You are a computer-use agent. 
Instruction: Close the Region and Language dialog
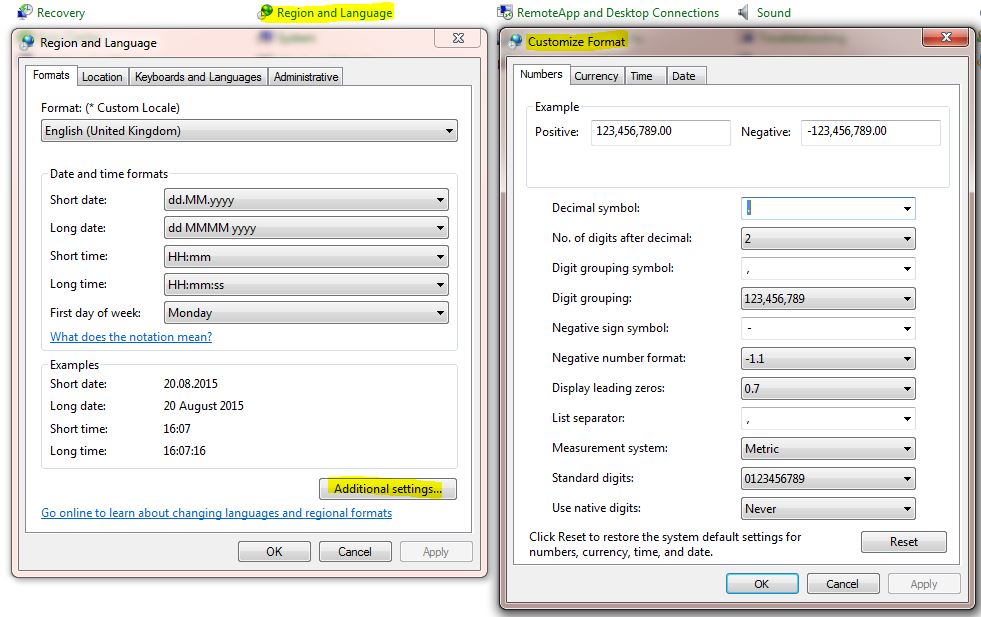[x=458, y=38]
